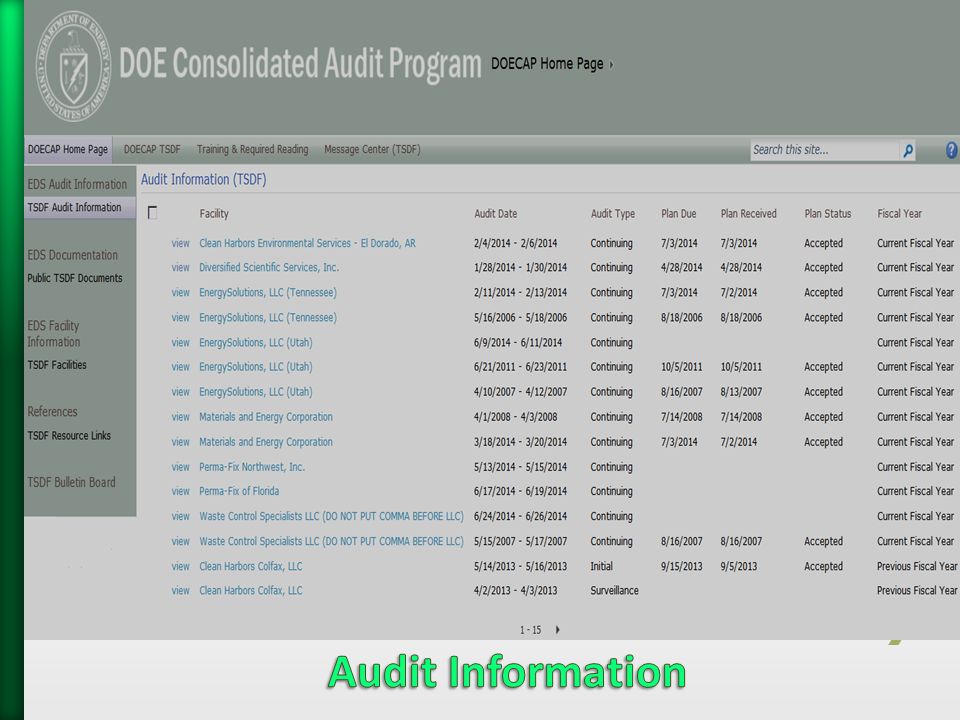
Task: Open Clean Harbors Colfax, LLC Initial audit facility link
Action: [x=250, y=566]
